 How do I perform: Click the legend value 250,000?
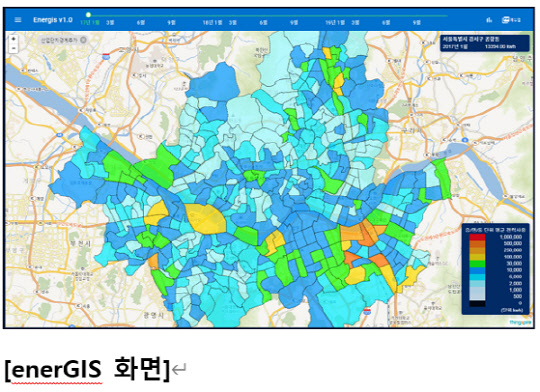pyautogui.click(x=513, y=250)
